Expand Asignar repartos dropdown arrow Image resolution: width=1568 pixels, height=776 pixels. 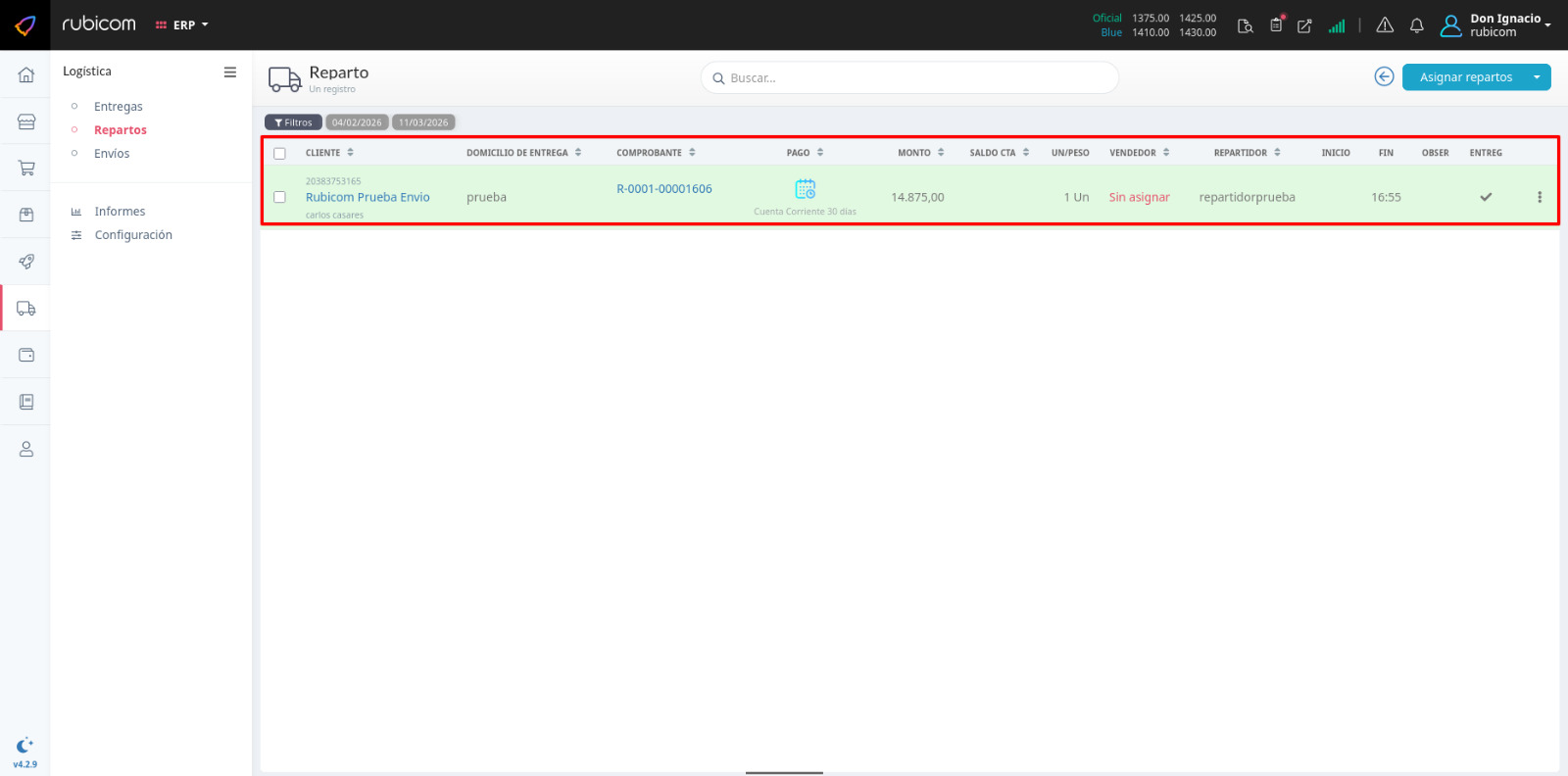coord(1537,77)
